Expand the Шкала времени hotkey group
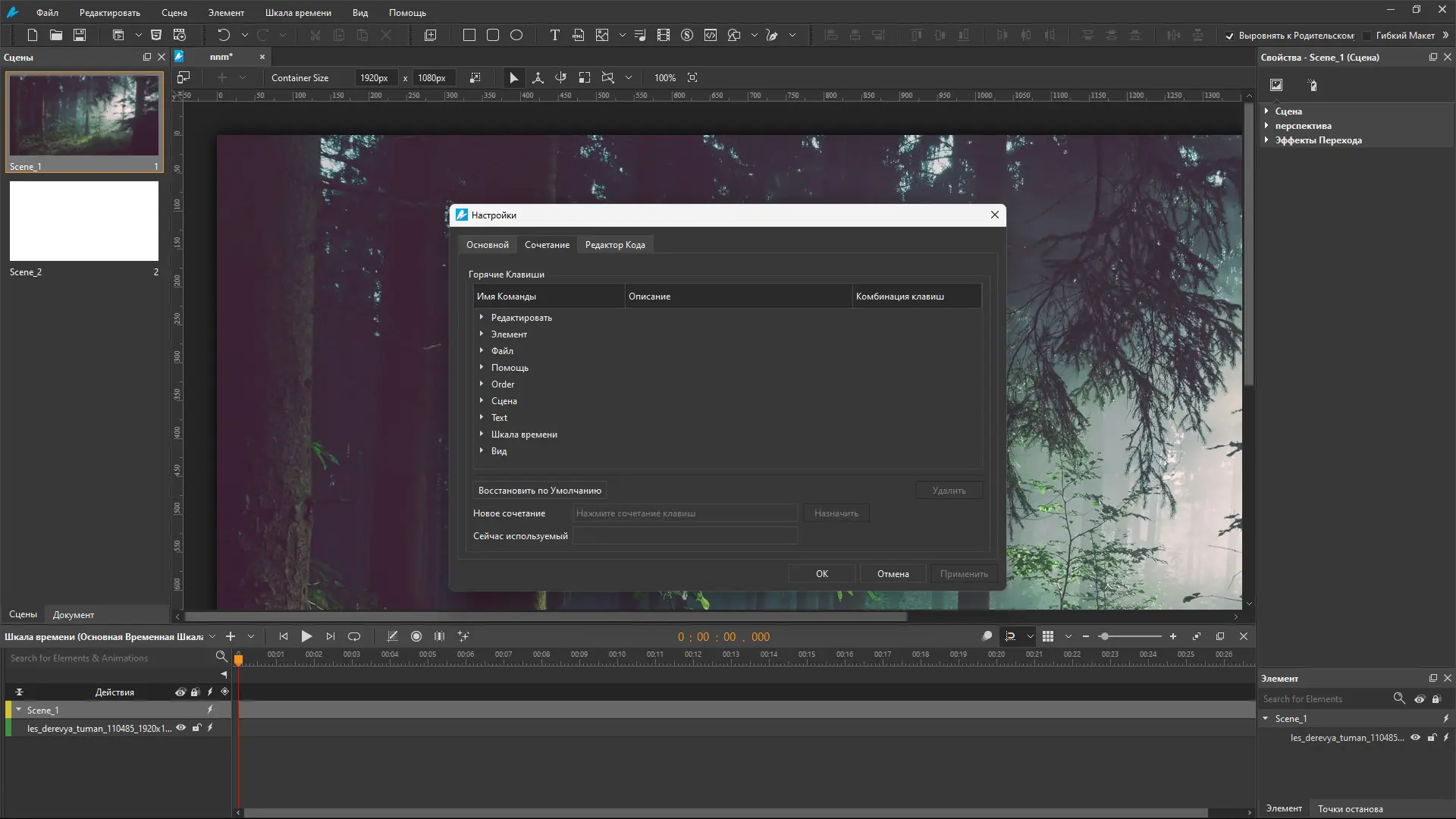This screenshot has width=1456, height=819. [x=482, y=434]
